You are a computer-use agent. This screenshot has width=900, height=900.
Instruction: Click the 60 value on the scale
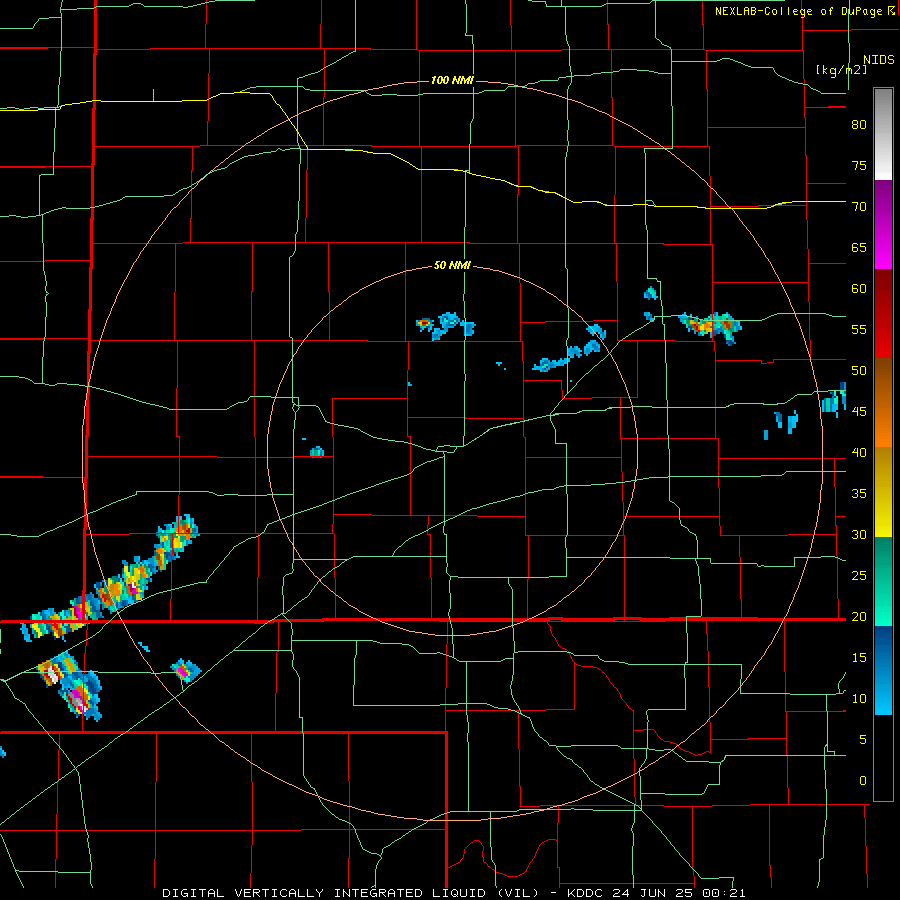pos(859,289)
